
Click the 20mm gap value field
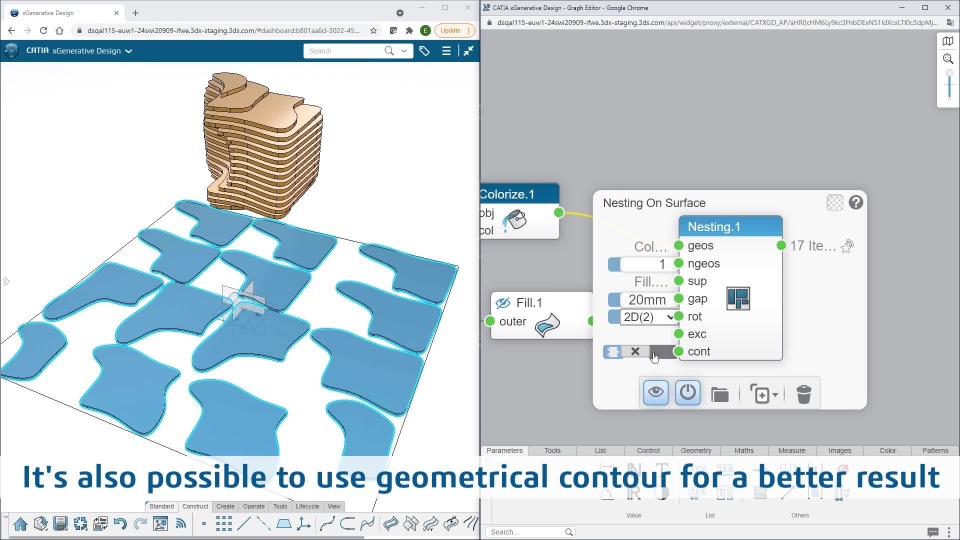(x=648, y=299)
